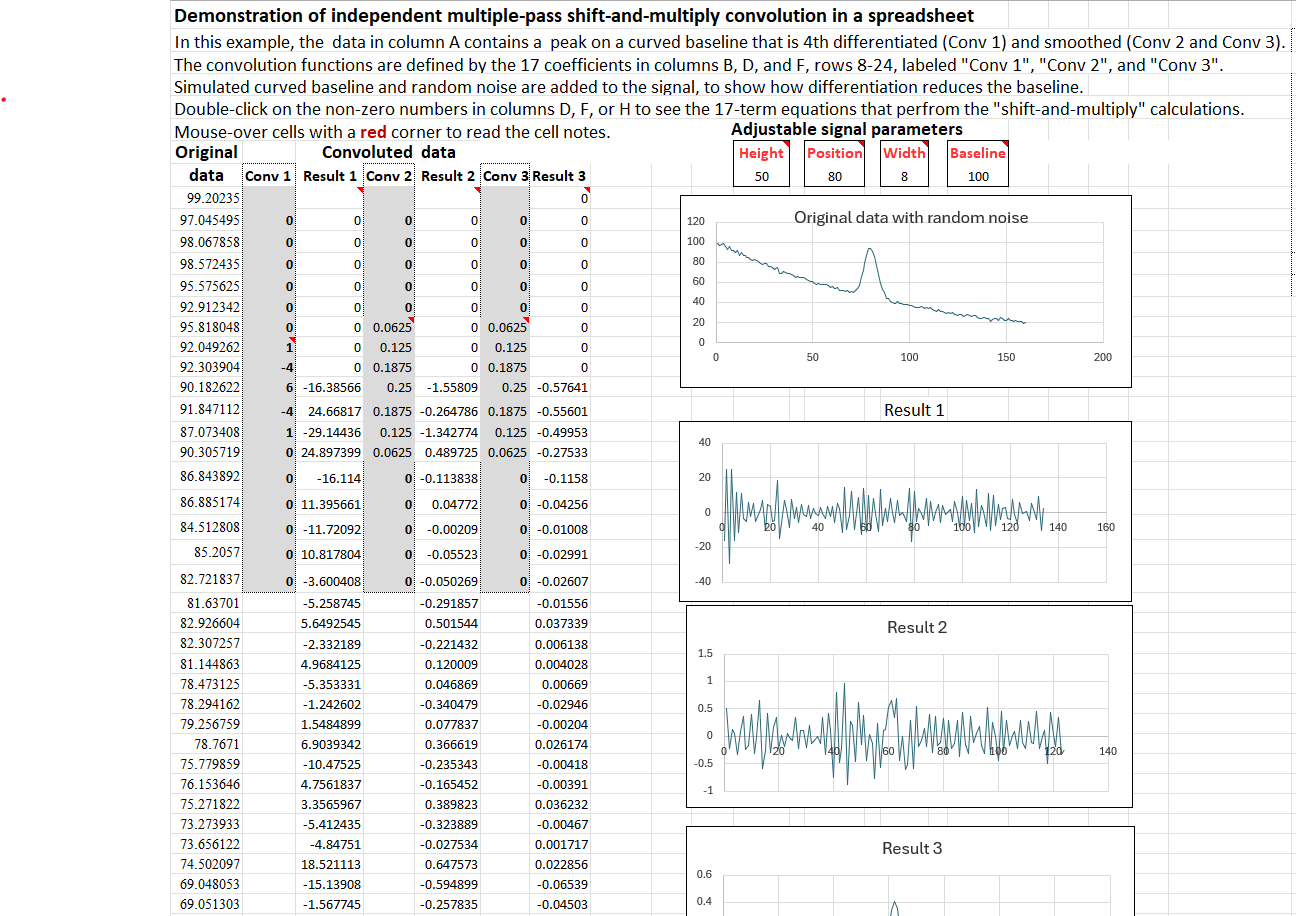The width and height of the screenshot is (1296, 916).
Task: Click the Result 3 chart title
Action: tap(911, 848)
